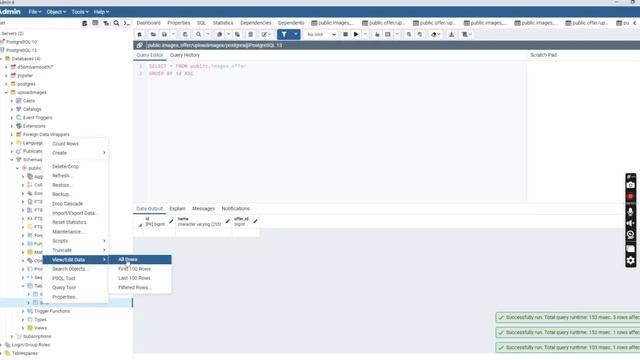The width and height of the screenshot is (640, 360).
Task: Click the recorder settings gear icon
Action: pyautogui.click(x=631, y=260)
